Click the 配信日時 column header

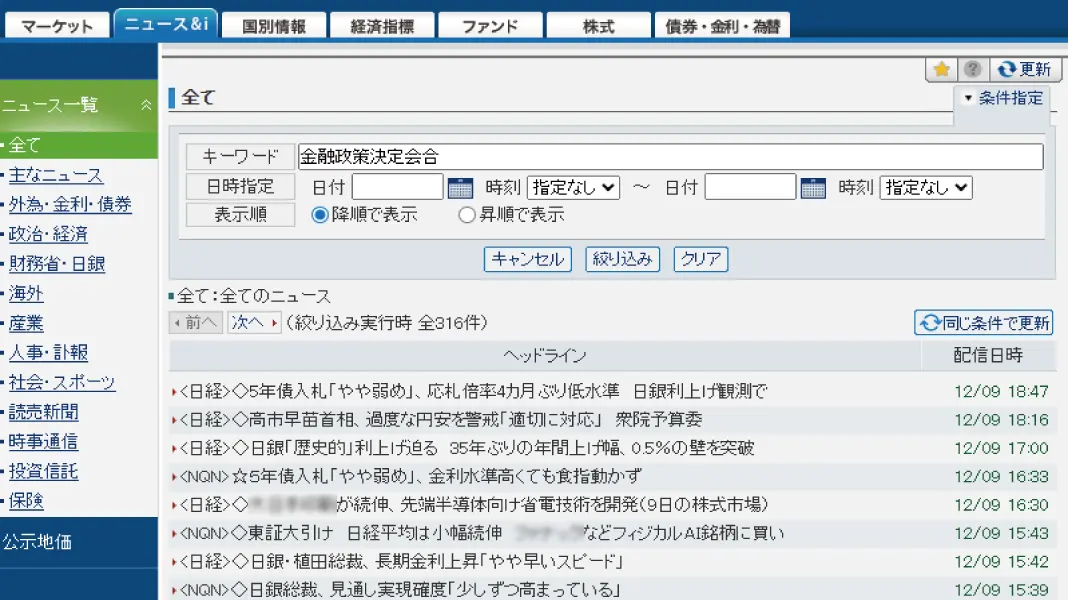click(988, 356)
